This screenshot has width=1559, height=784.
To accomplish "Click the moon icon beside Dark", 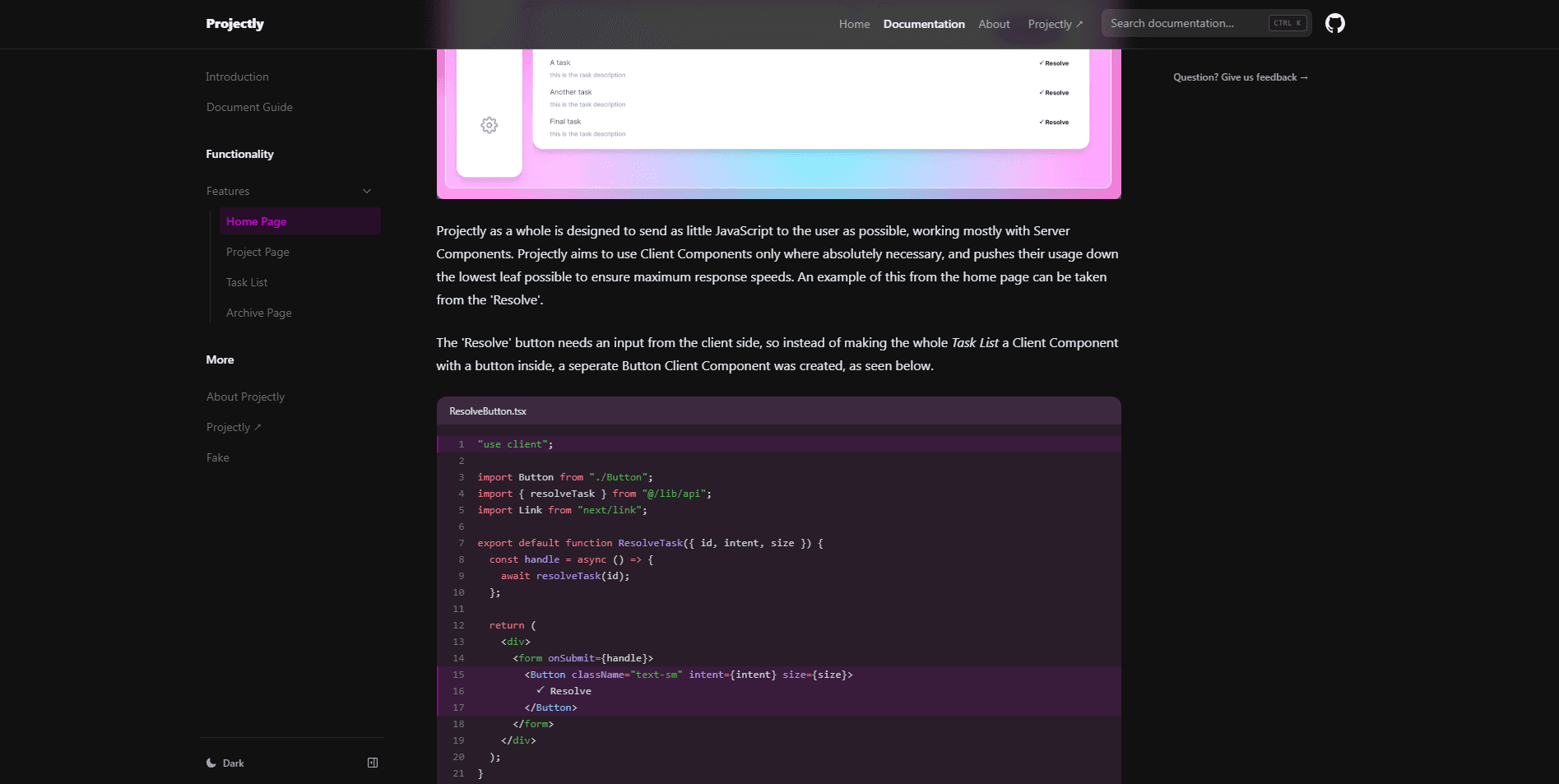I will (211, 763).
